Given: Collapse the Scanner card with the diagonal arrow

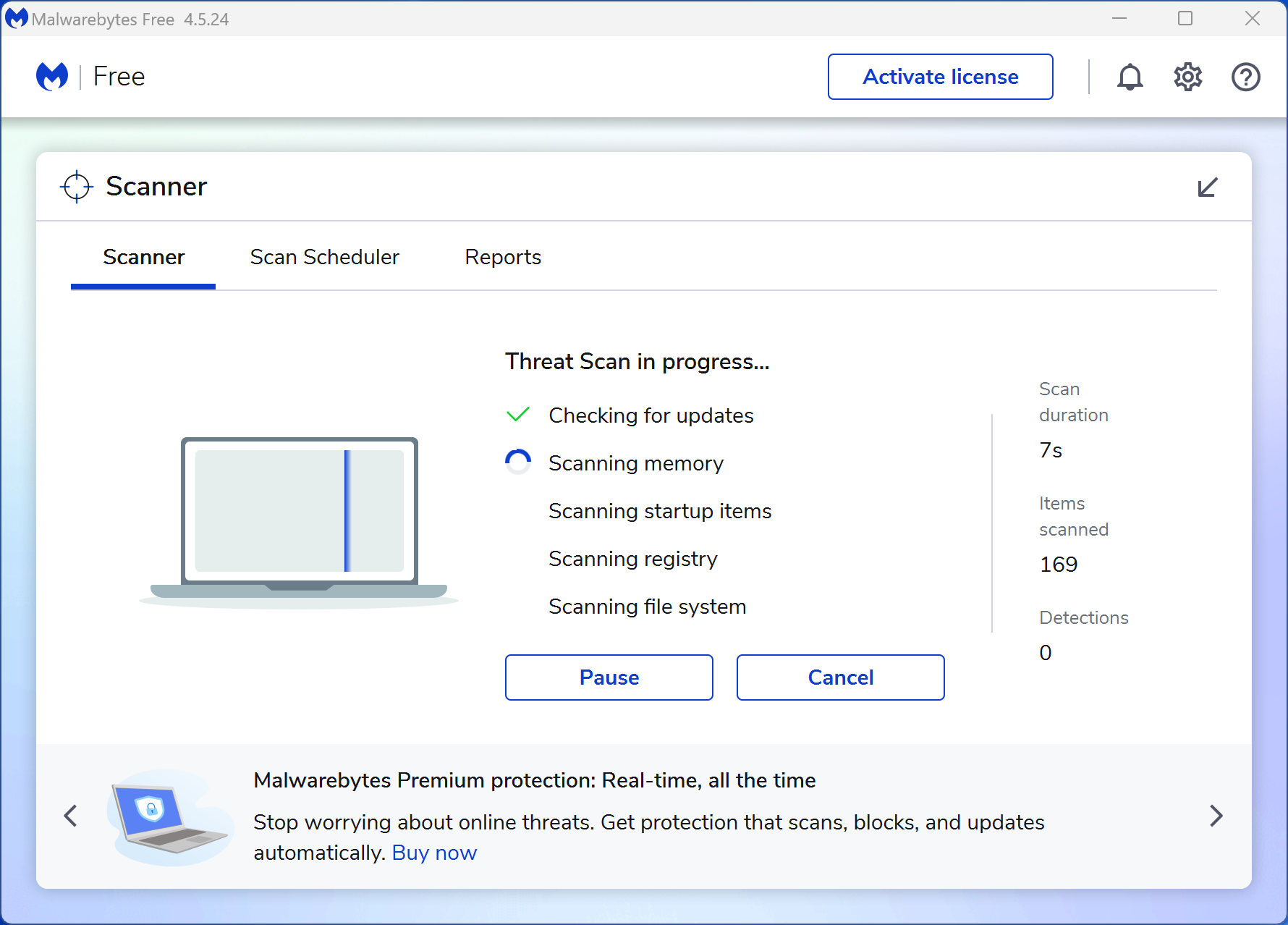Looking at the screenshot, I should click(1206, 187).
